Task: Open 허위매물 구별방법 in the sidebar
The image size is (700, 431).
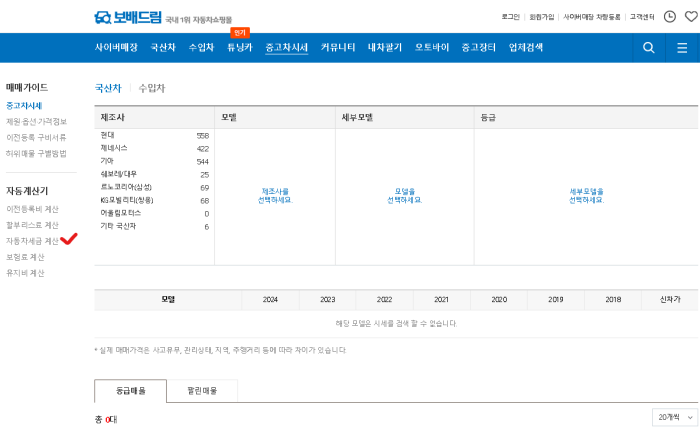Action: click(36, 154)
